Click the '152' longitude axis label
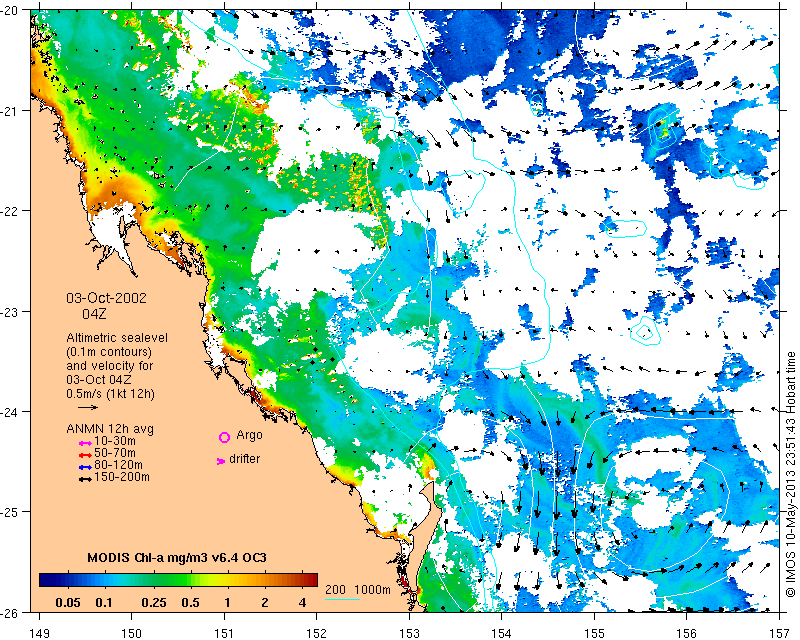The width and height of the screenshot is (800, 640). 317,633
